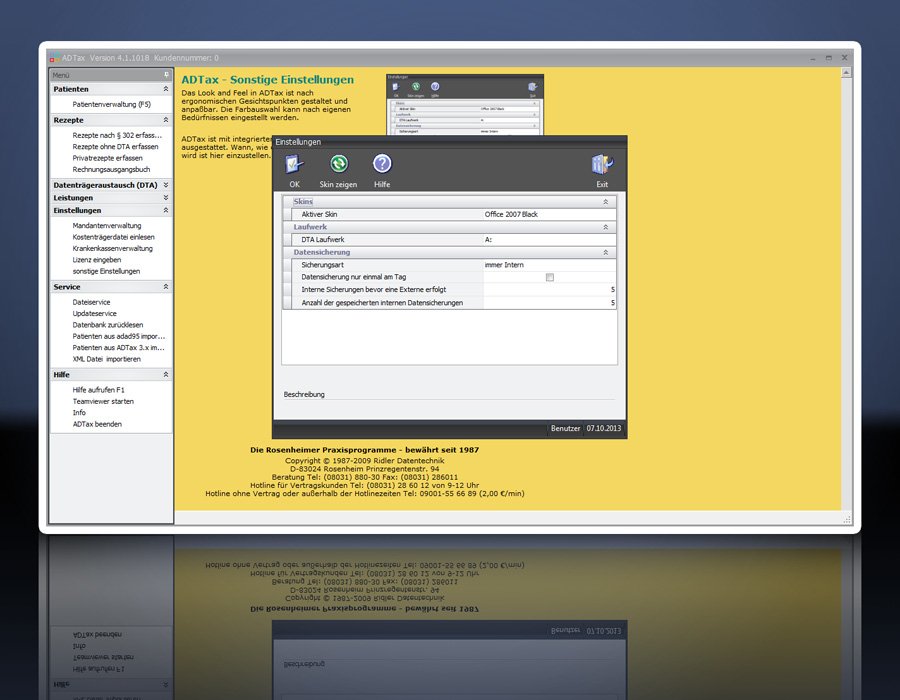
Task: Collapse the Laufwerk section chevron
Action: point(606,227)
